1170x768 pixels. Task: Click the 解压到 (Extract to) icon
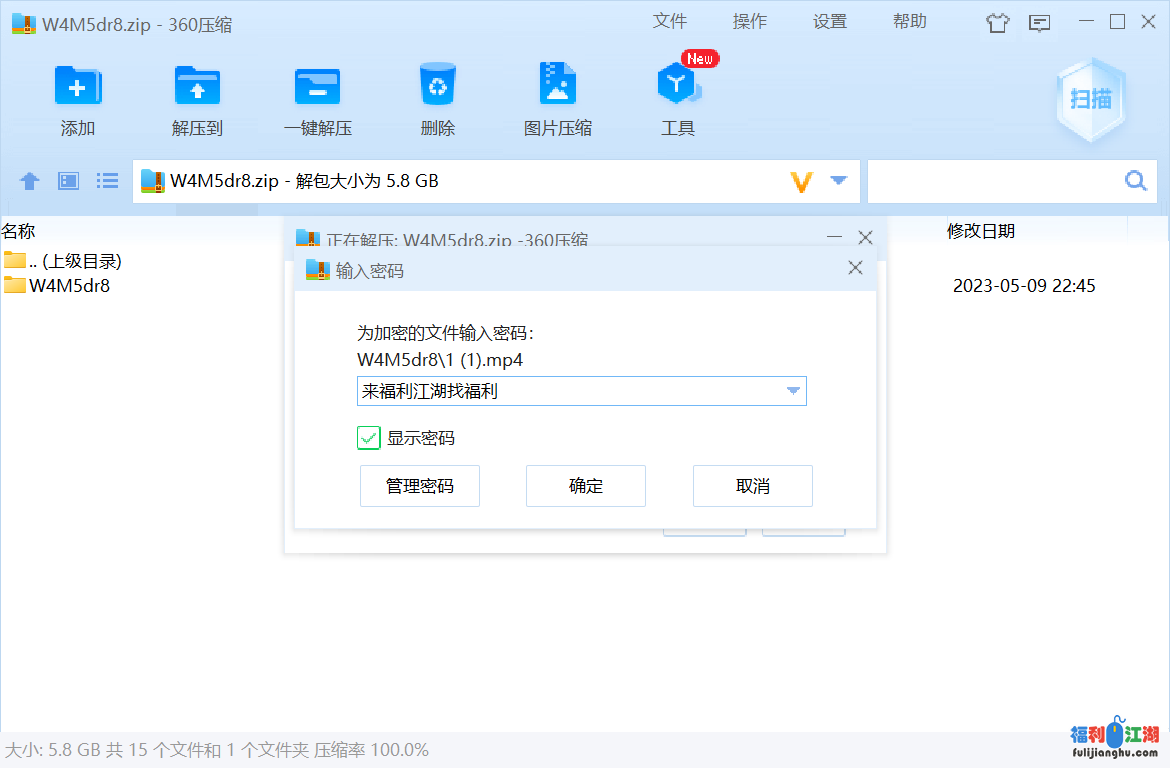tap(197, 87)
